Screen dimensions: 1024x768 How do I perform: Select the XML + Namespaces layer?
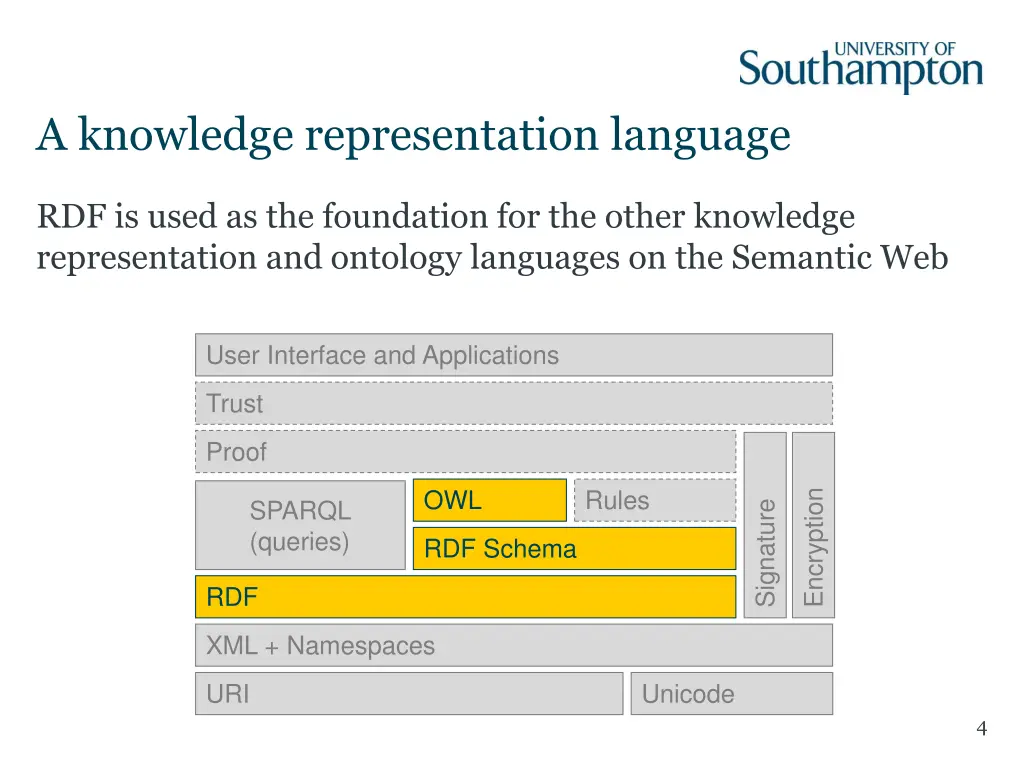513,645
